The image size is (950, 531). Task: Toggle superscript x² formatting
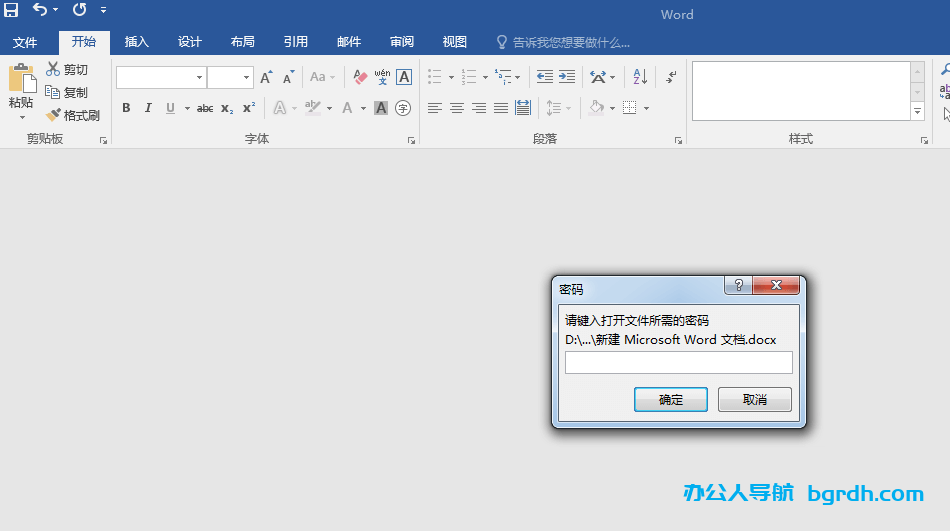coord(249,108)
